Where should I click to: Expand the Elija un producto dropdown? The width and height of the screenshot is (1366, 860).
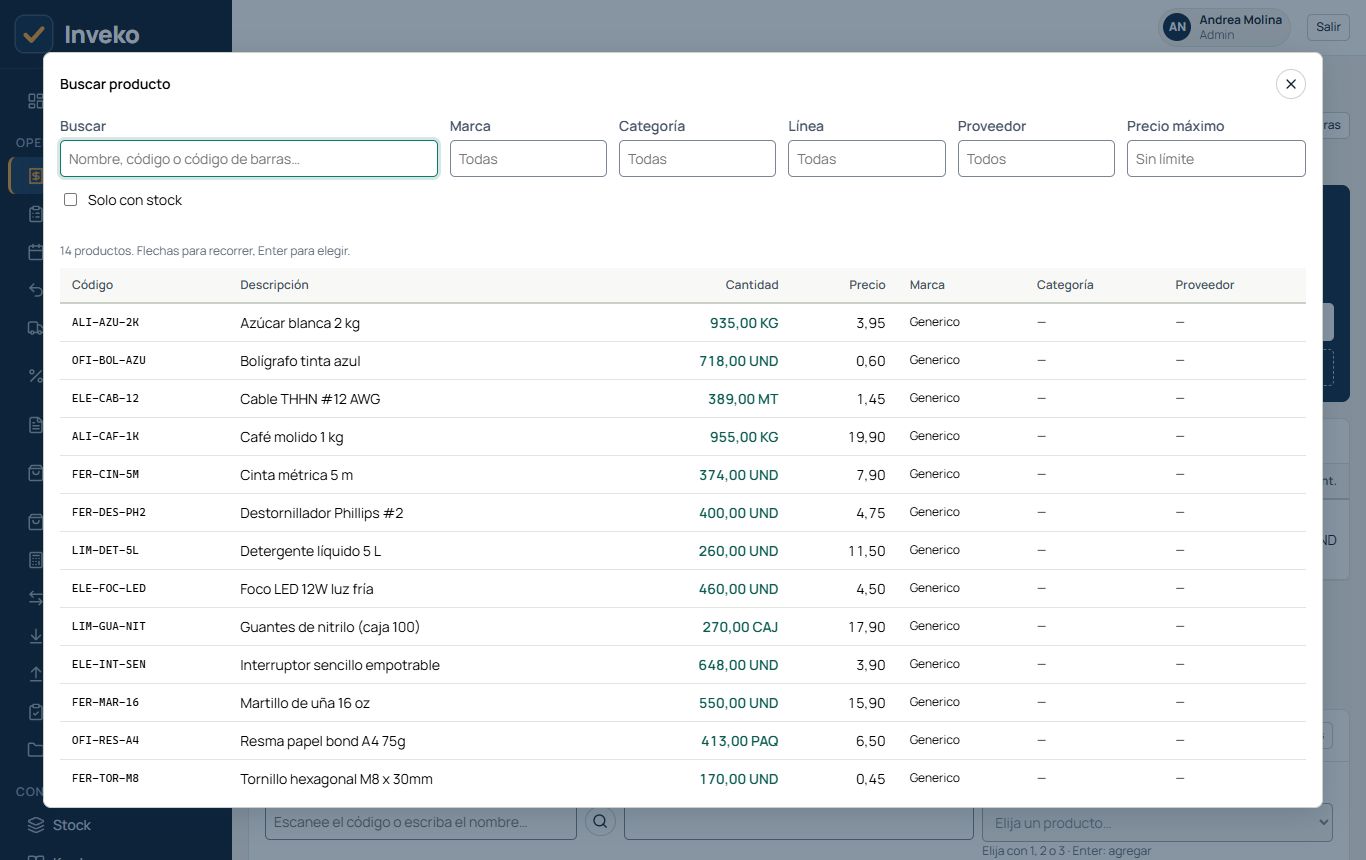pos(1157,822)
